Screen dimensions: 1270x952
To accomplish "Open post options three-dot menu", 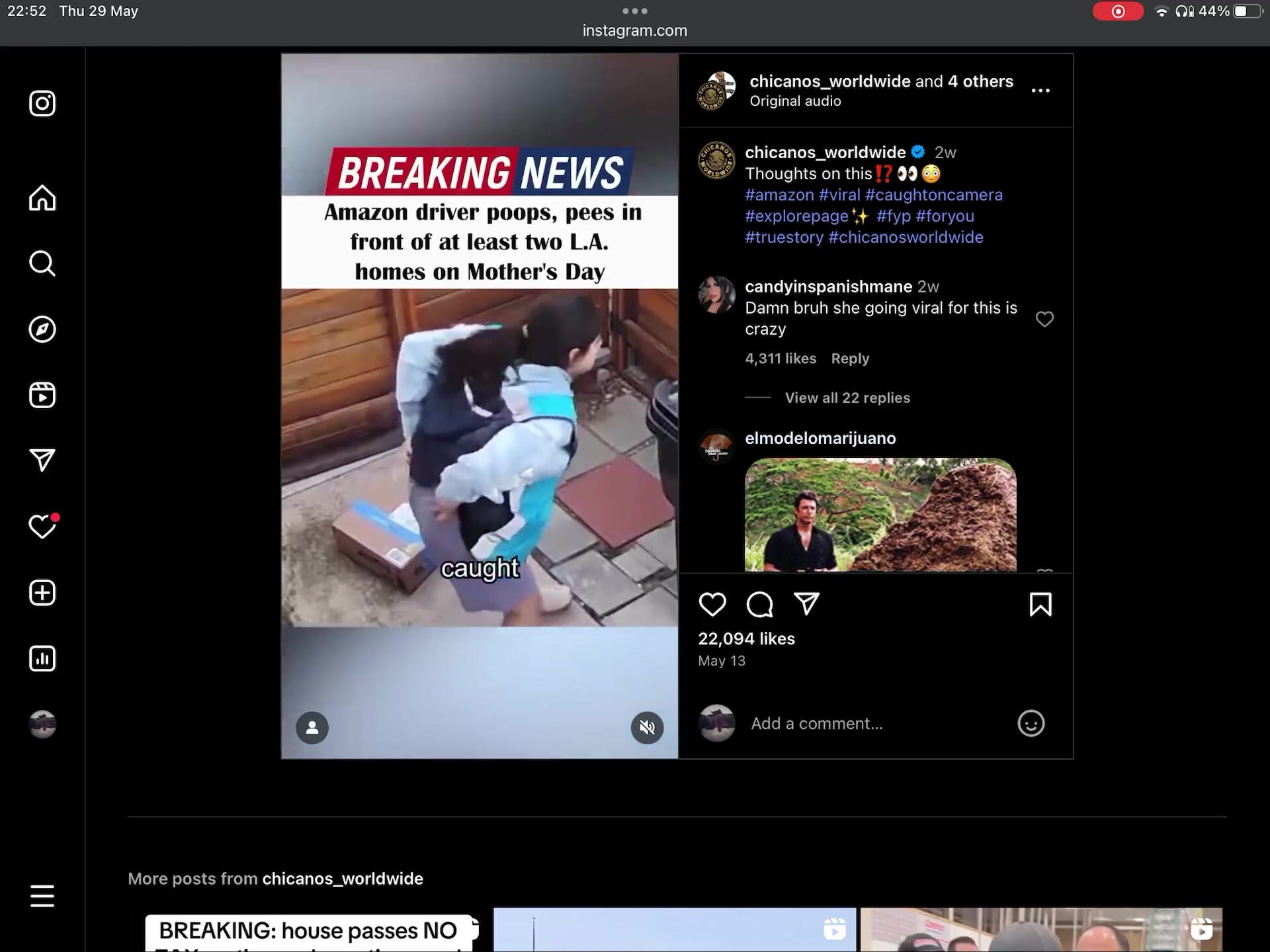I will click(x=1040, y=91).
